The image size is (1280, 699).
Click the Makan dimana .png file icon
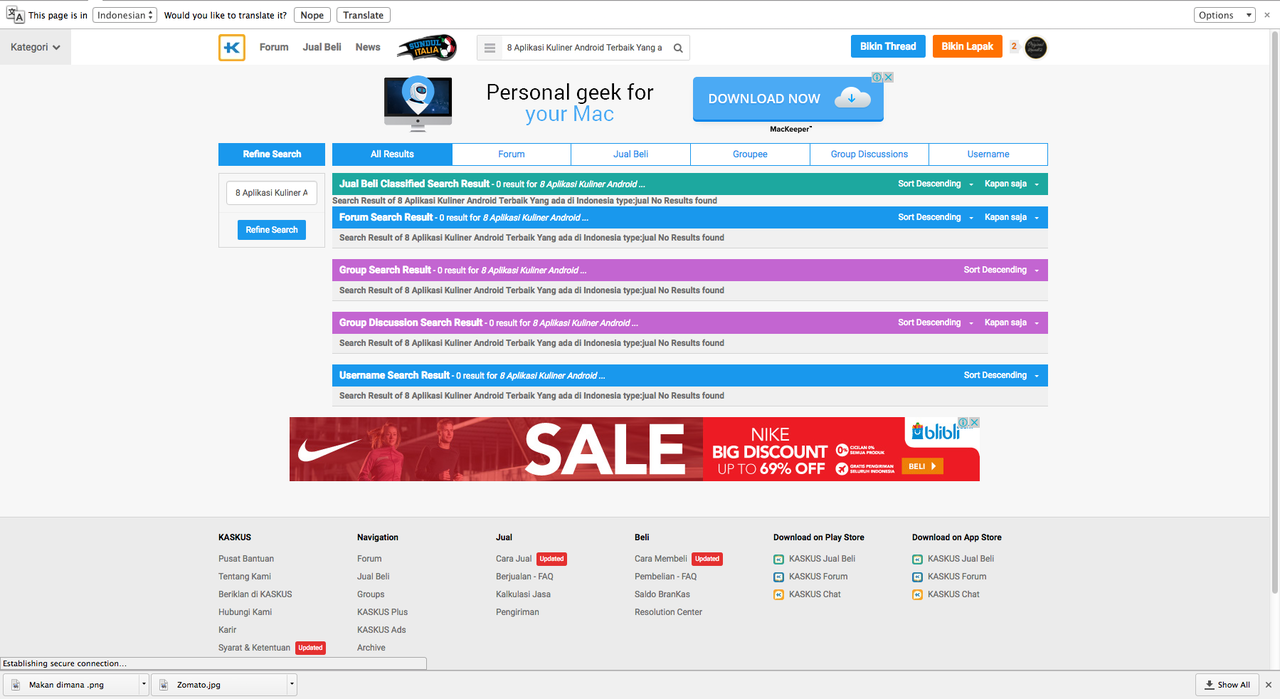tap(16, 685)
